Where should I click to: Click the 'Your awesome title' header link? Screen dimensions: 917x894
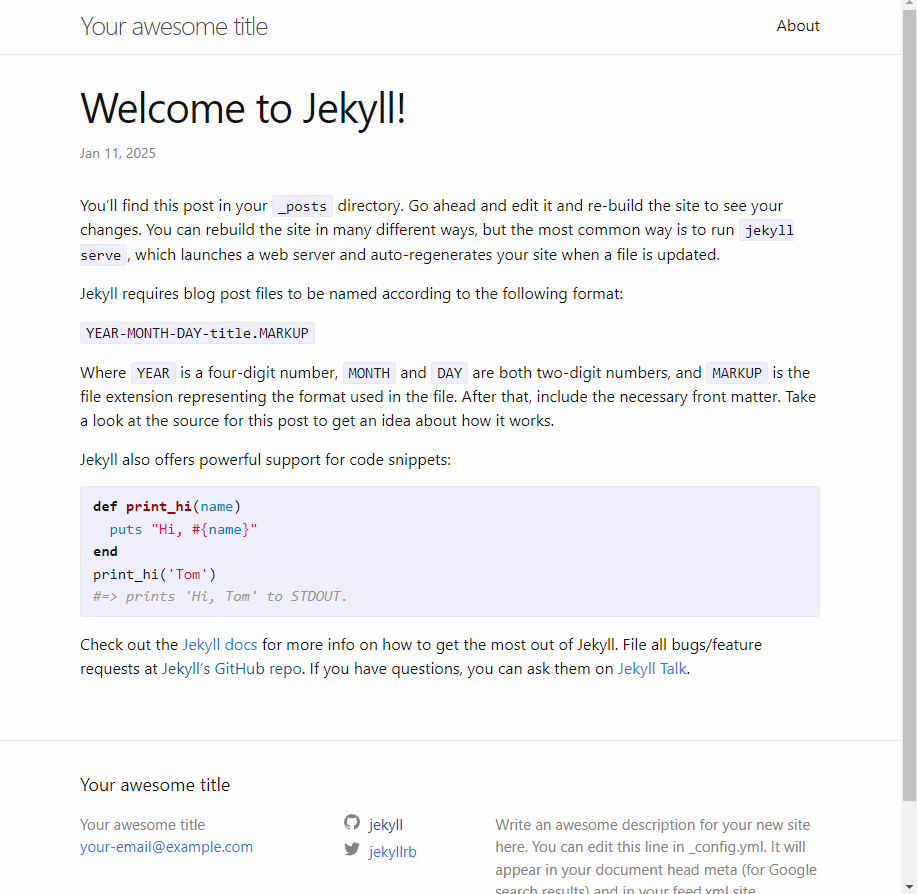click(173, 27)
